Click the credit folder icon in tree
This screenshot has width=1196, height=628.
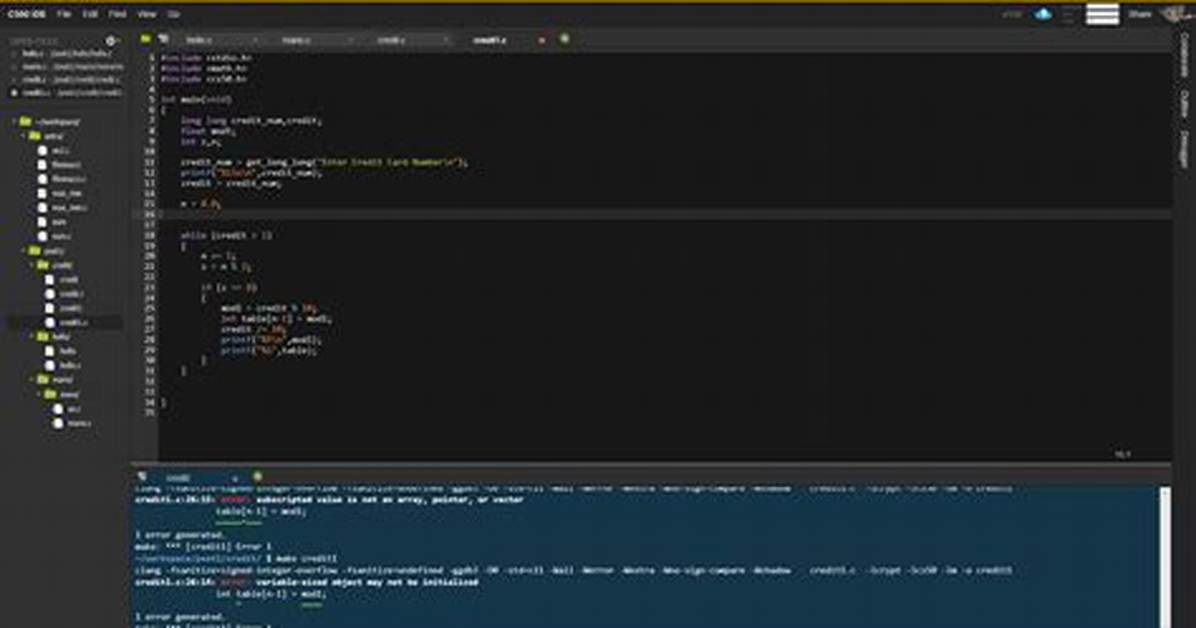[43, 265]
